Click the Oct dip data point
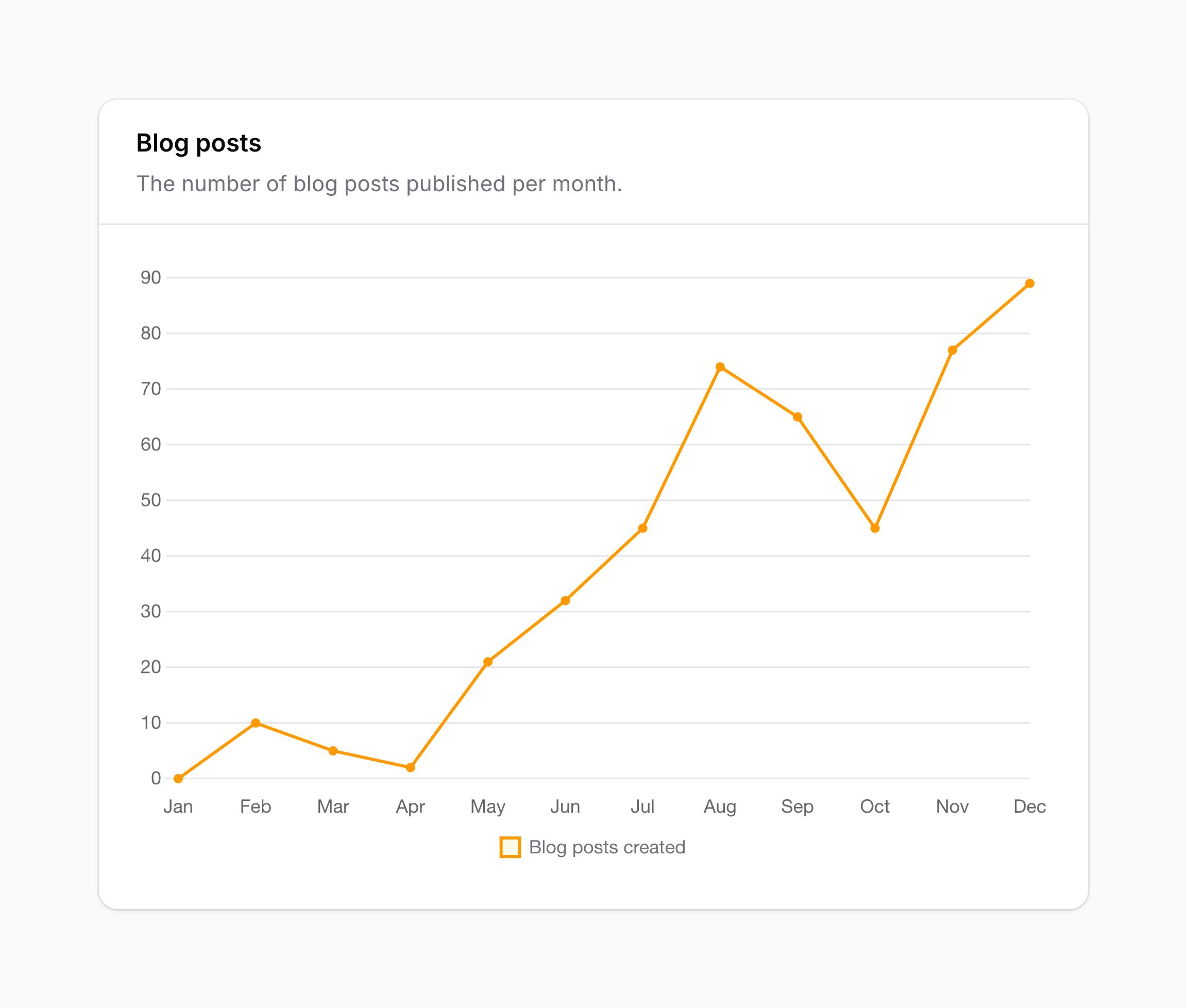1187x1008 pixels. [875, 528]
